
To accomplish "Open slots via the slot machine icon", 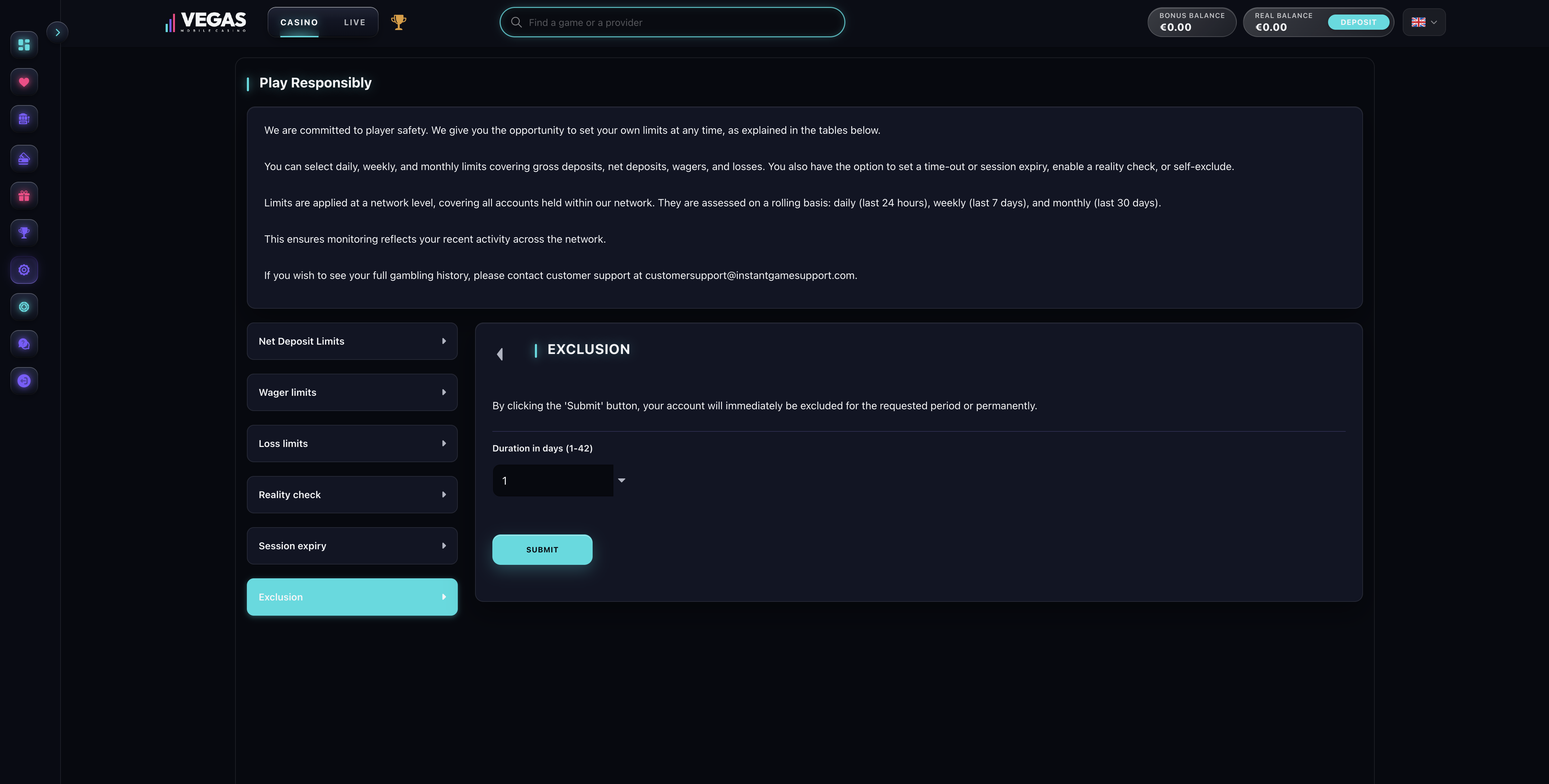I will coord(24,119).
